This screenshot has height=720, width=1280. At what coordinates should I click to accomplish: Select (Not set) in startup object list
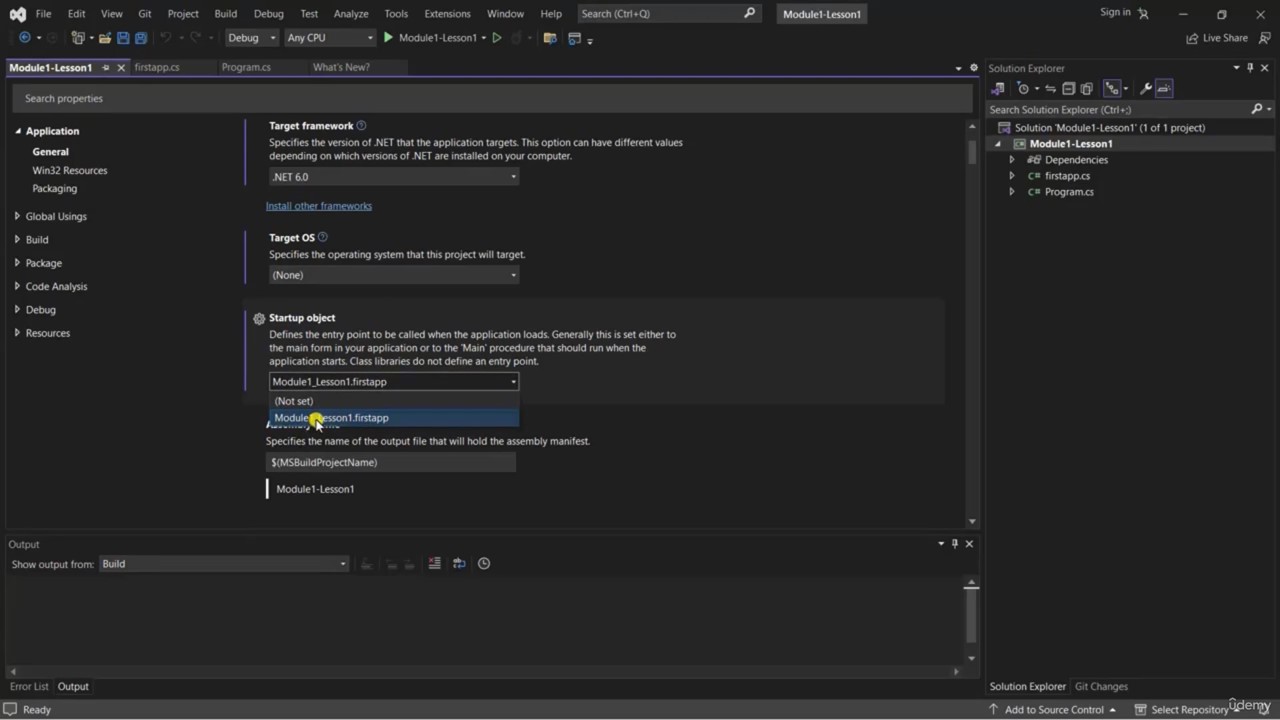(394, 401)
